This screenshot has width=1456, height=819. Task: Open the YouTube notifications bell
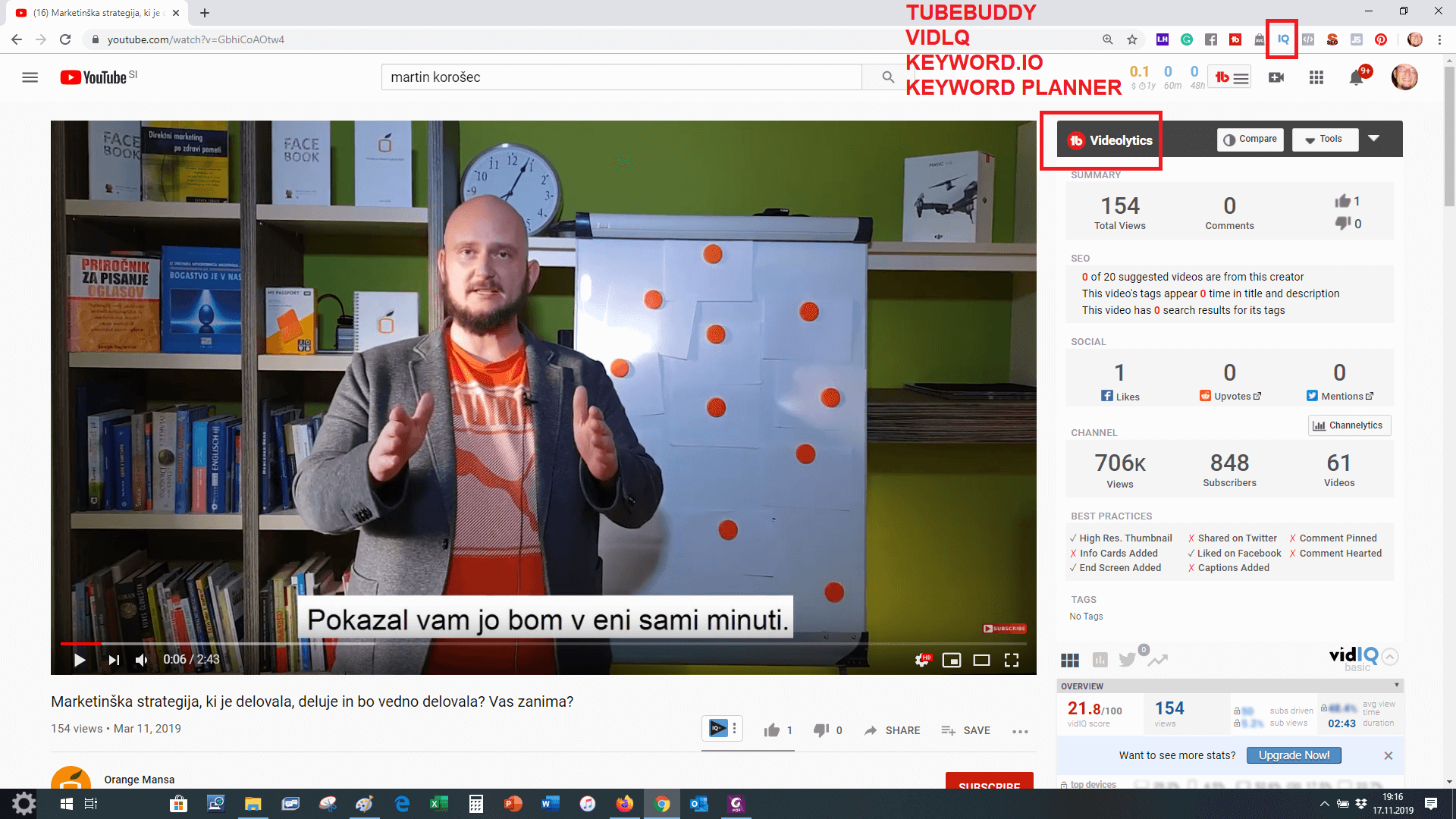pos(1356,77)
